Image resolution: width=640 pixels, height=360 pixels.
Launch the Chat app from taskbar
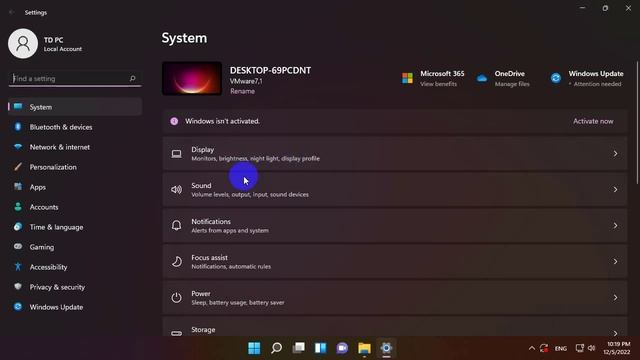coord(342,348)
